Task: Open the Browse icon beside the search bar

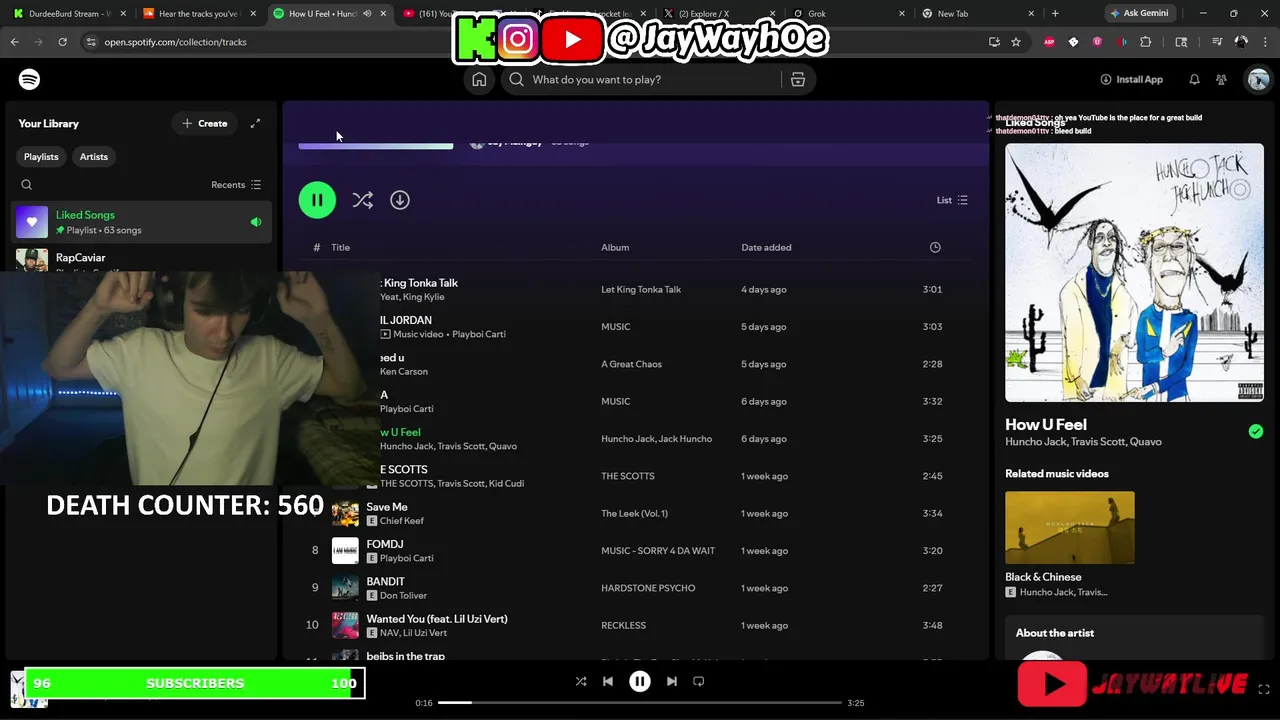Action: tap(798, 79)
